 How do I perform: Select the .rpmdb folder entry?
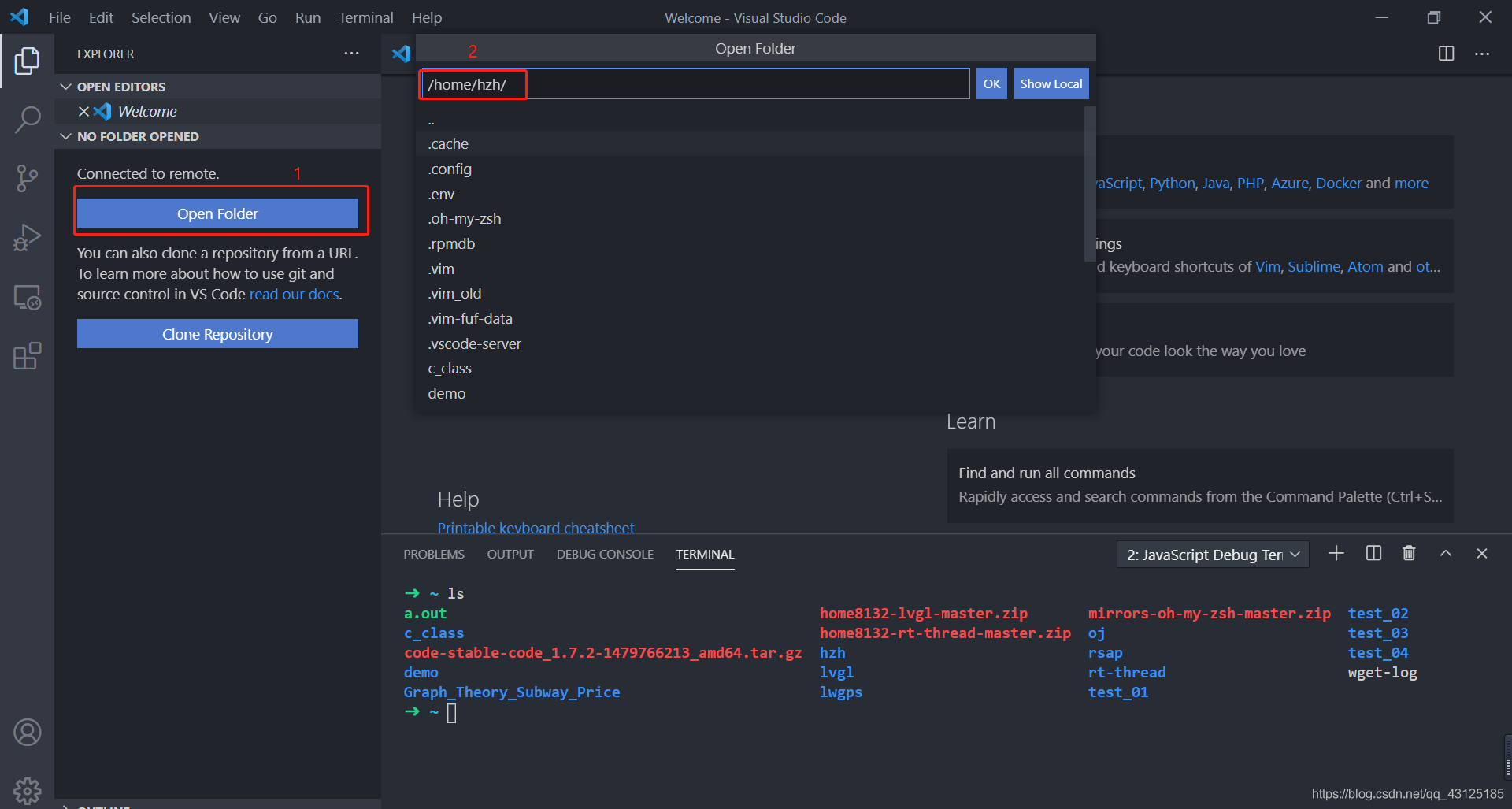pos(750,243)
